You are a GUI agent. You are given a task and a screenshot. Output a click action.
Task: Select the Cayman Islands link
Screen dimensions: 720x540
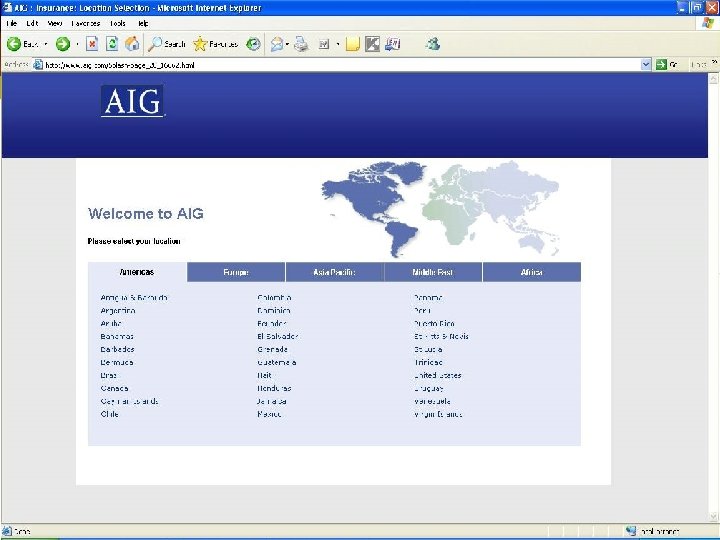129,401
